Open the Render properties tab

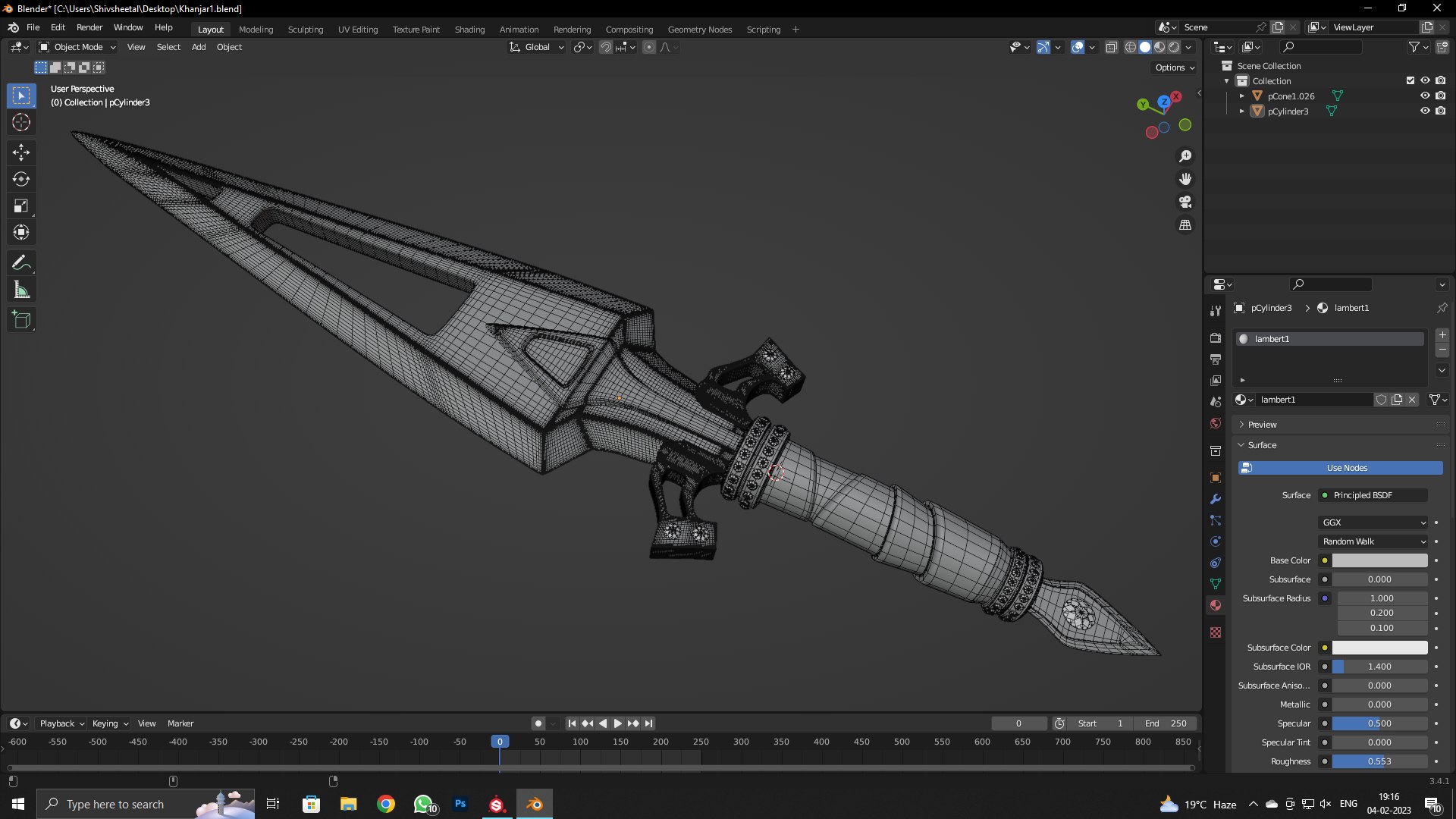click(1216, 337)
